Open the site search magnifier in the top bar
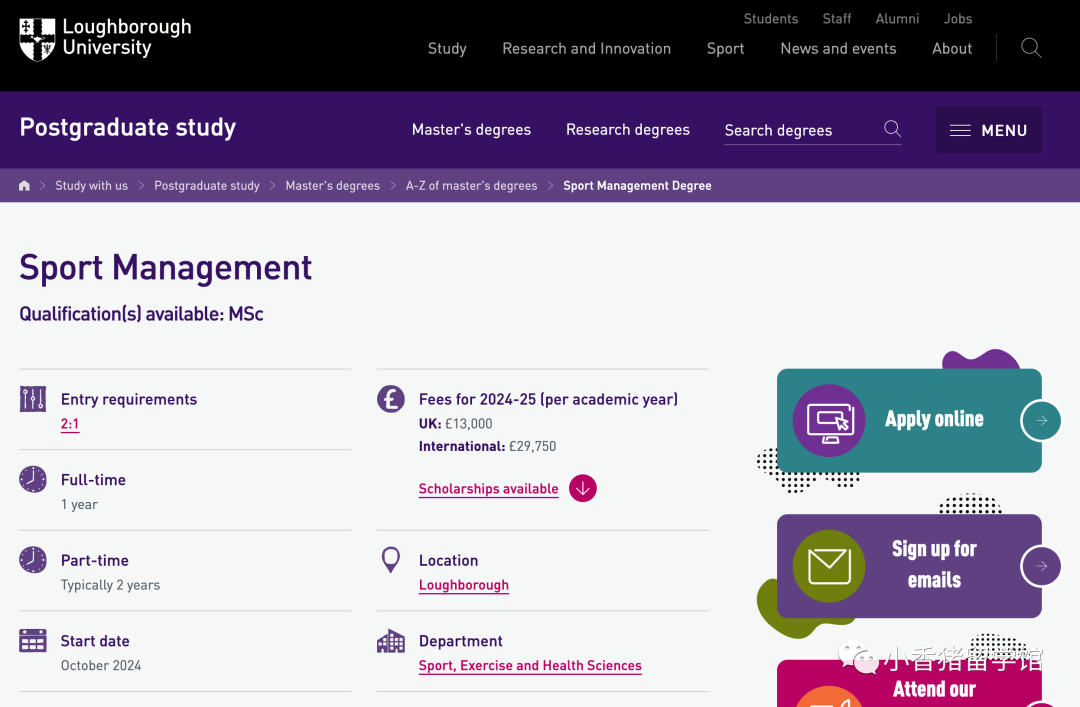Image resolution: width=1080 pixels, height=707 pixels. pos(1030,48)
